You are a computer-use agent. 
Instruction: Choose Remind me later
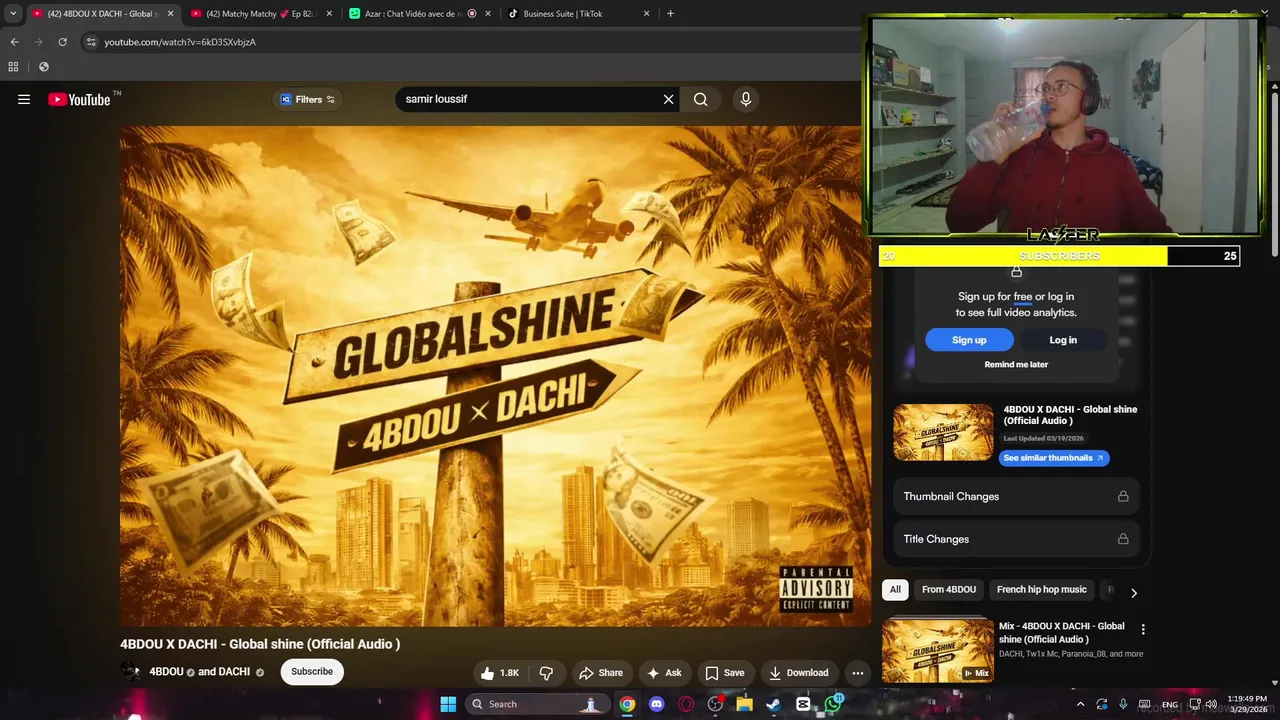[x=1016, y=364]
